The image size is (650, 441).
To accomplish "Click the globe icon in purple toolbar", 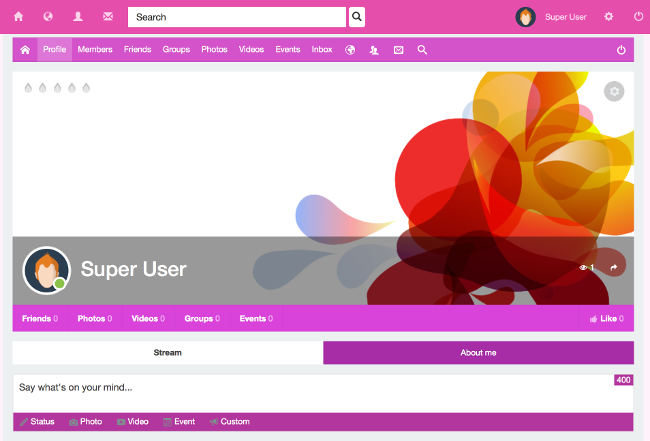I will (x=350, y=50).
